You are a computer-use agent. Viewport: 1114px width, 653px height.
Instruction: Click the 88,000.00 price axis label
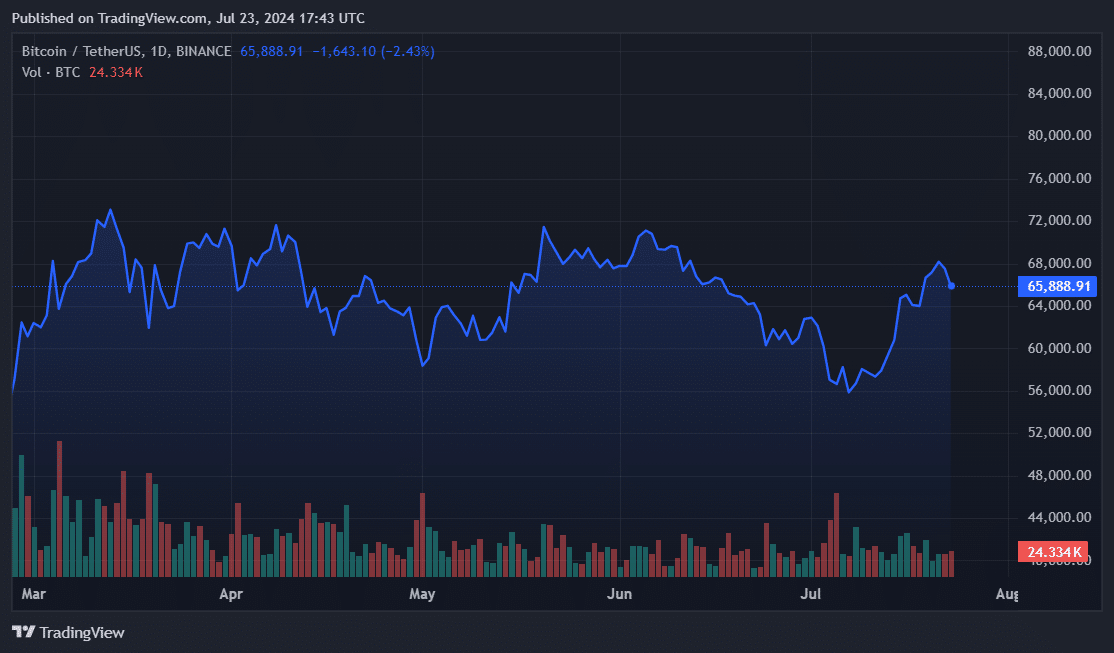[1059, 51]
